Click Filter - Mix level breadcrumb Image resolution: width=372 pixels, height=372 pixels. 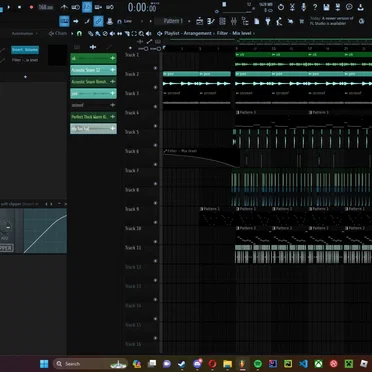(234, 33)
